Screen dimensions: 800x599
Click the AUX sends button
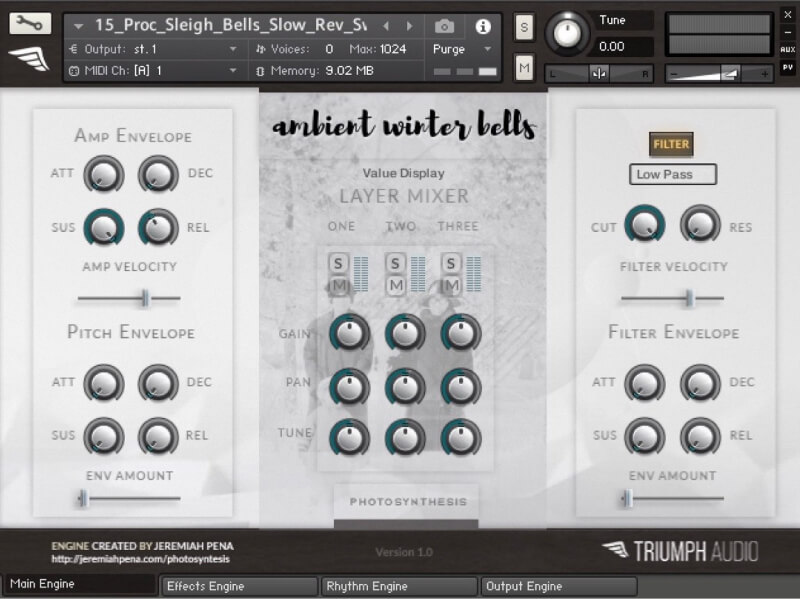(787, 49)
